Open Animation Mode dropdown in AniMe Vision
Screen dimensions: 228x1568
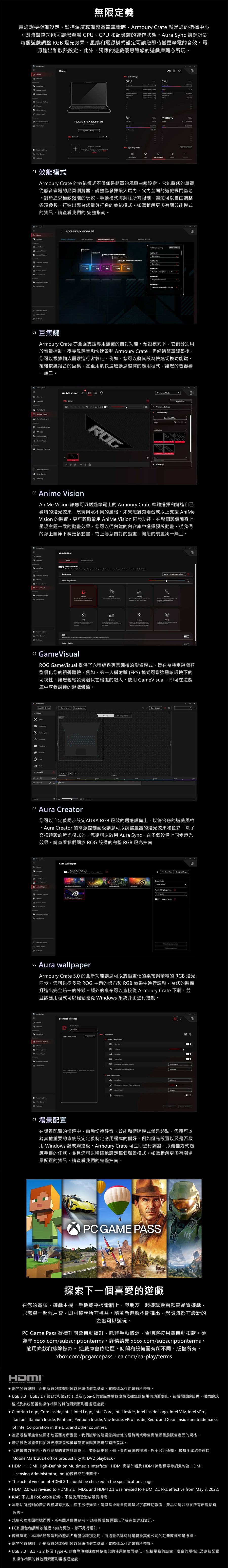tap(168, 393)
